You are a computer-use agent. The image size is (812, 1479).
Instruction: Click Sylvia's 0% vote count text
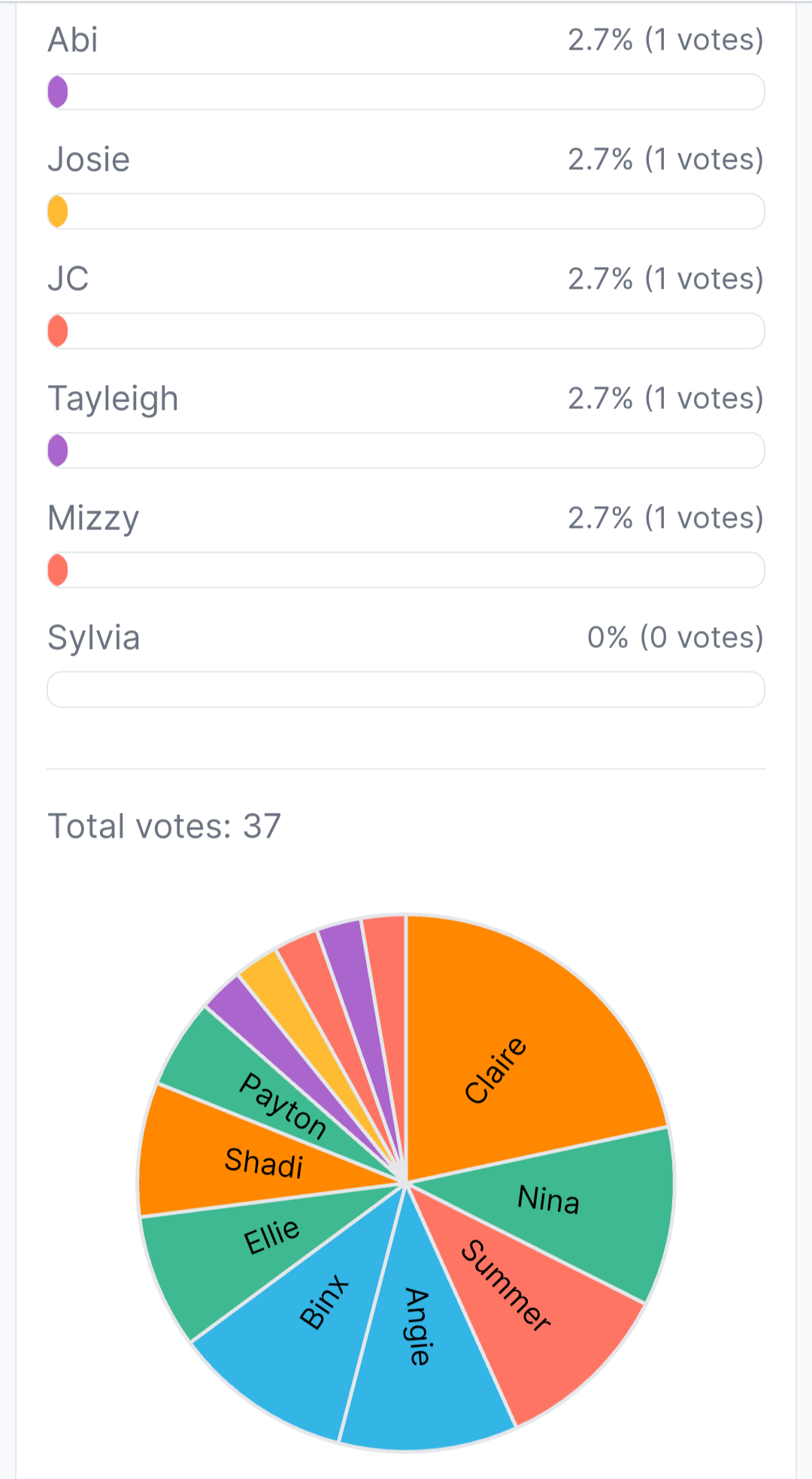tap(675, 638)
